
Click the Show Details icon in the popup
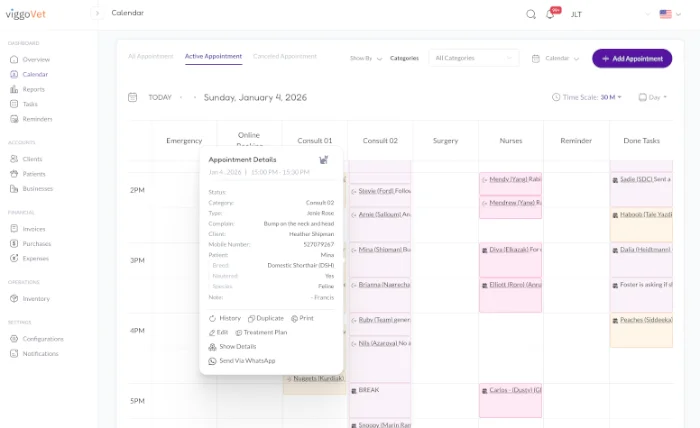(212, 347)
